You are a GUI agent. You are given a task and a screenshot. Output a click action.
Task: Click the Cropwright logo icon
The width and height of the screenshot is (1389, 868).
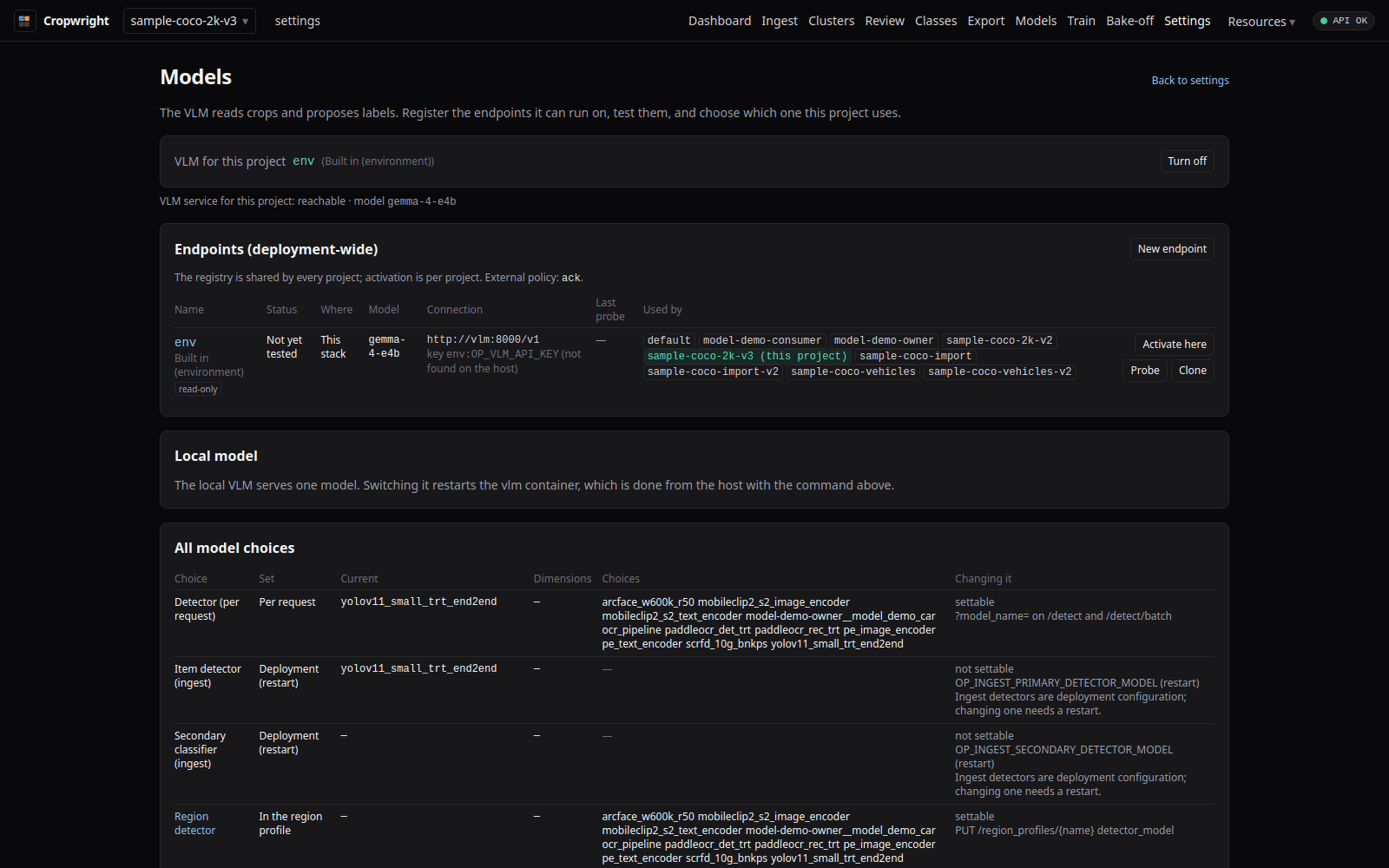pyautogui.click(x=24, y=21)
